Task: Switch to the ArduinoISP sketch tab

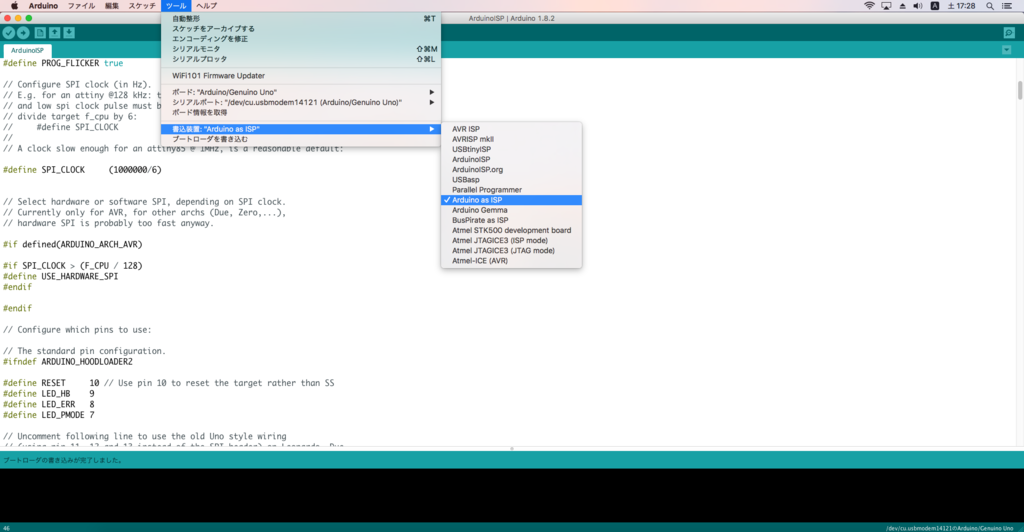Action: (27, 50)
